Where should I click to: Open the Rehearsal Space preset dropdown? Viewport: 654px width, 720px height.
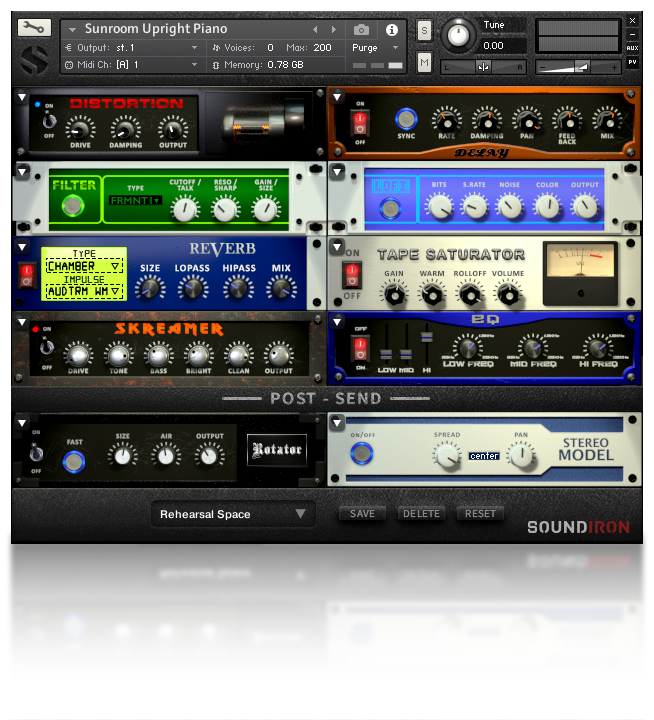[233, 514]
